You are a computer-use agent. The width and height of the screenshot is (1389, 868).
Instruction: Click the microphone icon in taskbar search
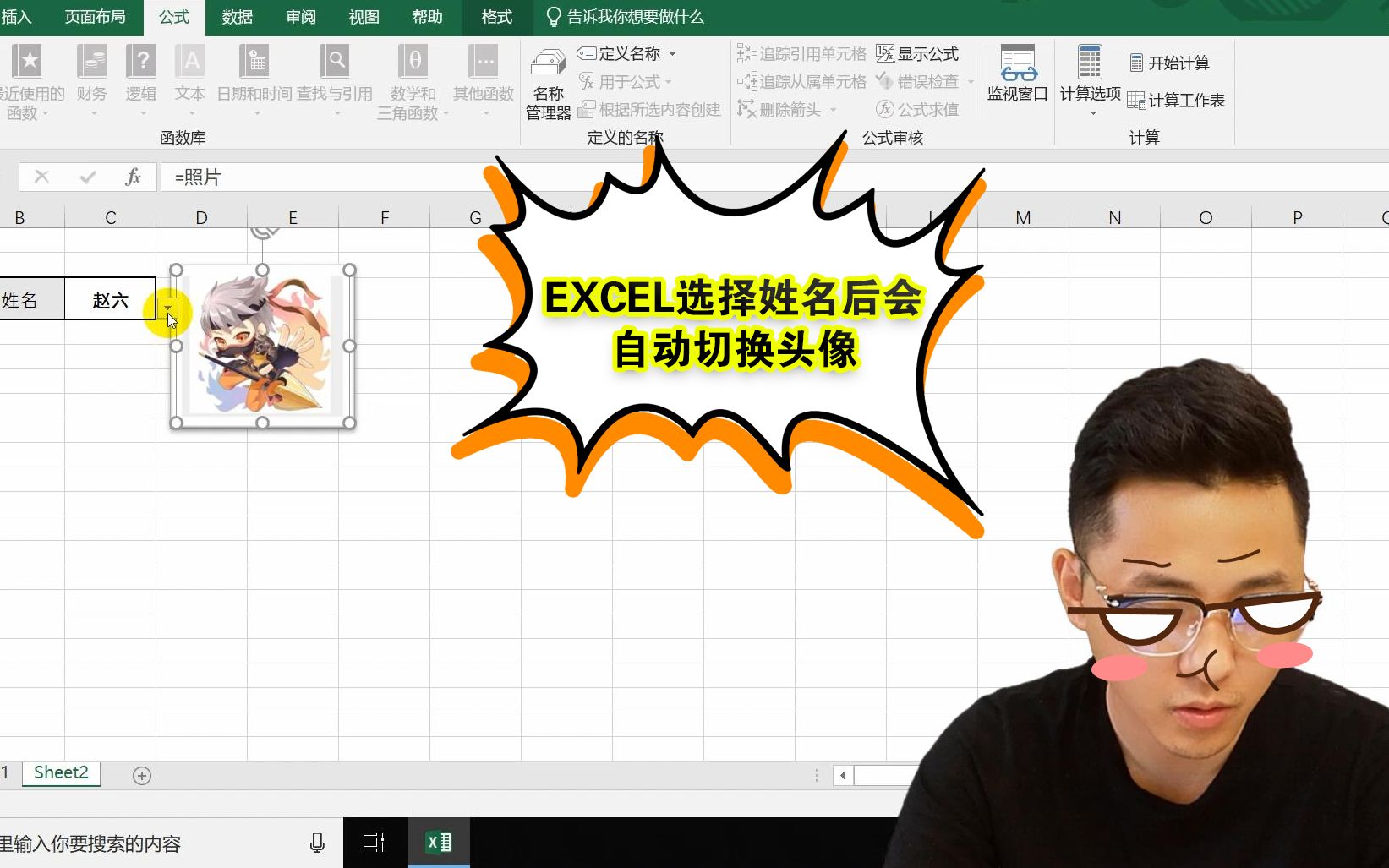click(x=317, y=843)
